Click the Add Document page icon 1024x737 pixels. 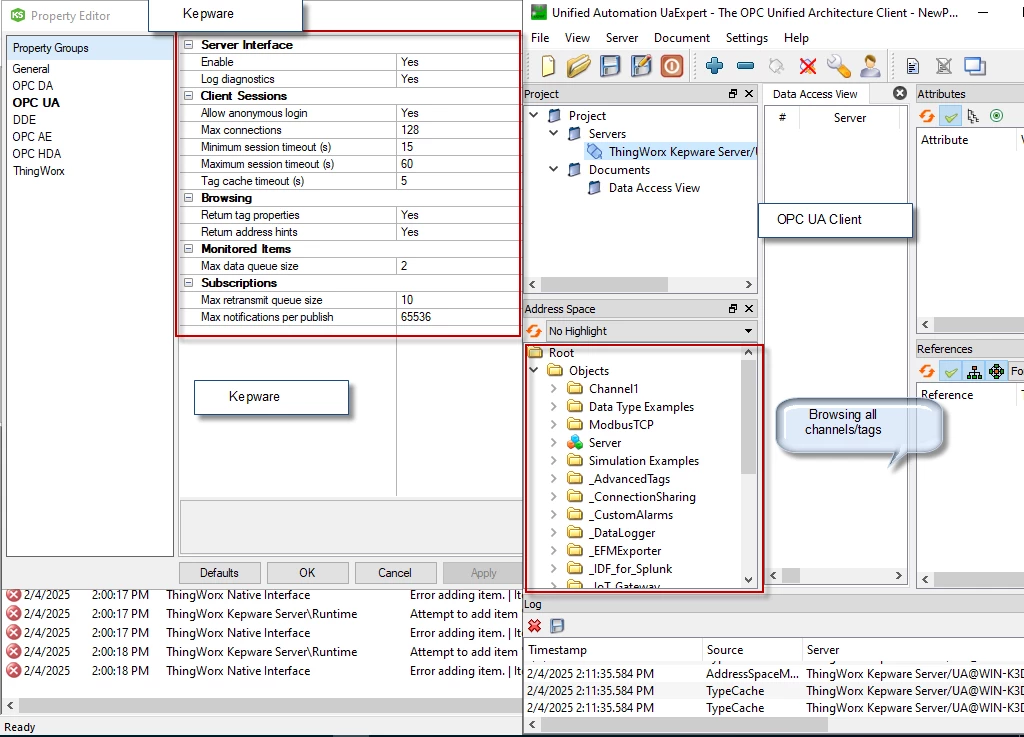[x=913, y=66]
